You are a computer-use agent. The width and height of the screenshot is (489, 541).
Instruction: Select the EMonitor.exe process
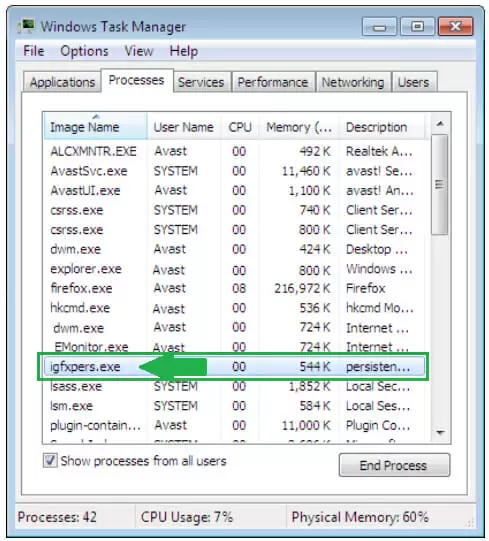click(235, 346)
